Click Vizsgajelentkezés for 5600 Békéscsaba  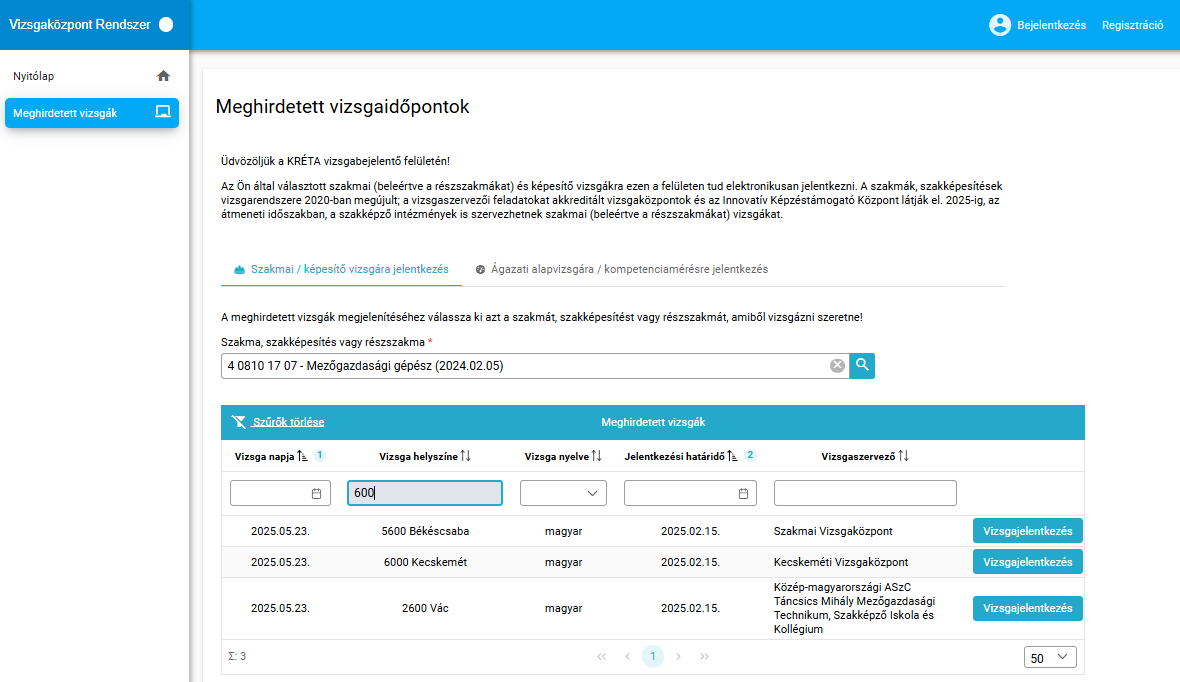[1027, 531]
